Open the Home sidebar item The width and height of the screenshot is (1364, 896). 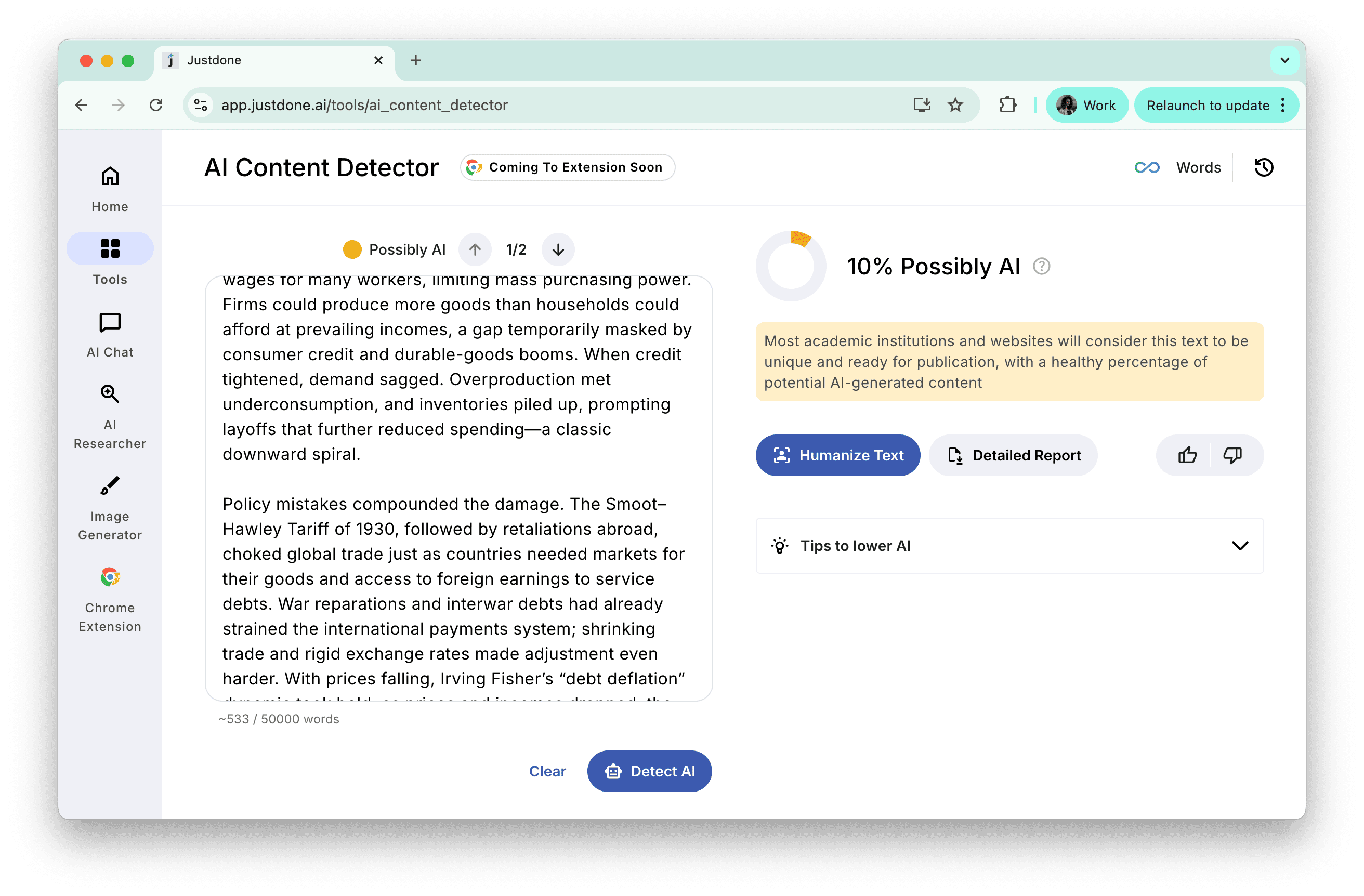click(x=110, y=189)
